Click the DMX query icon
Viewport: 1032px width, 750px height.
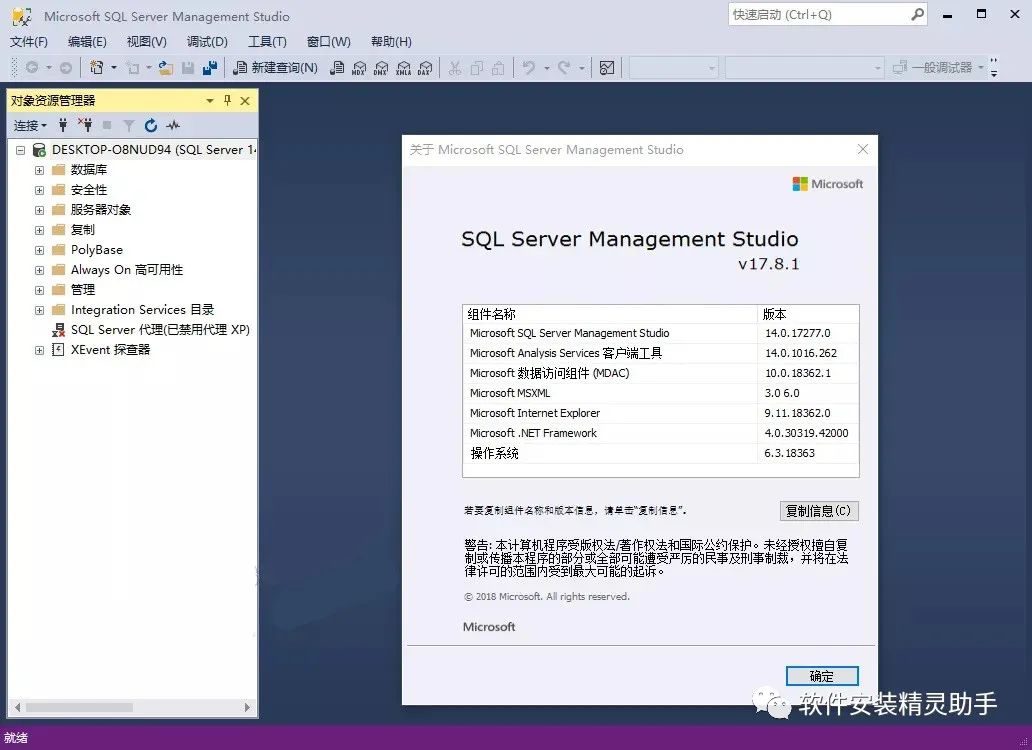coord(381,68)
